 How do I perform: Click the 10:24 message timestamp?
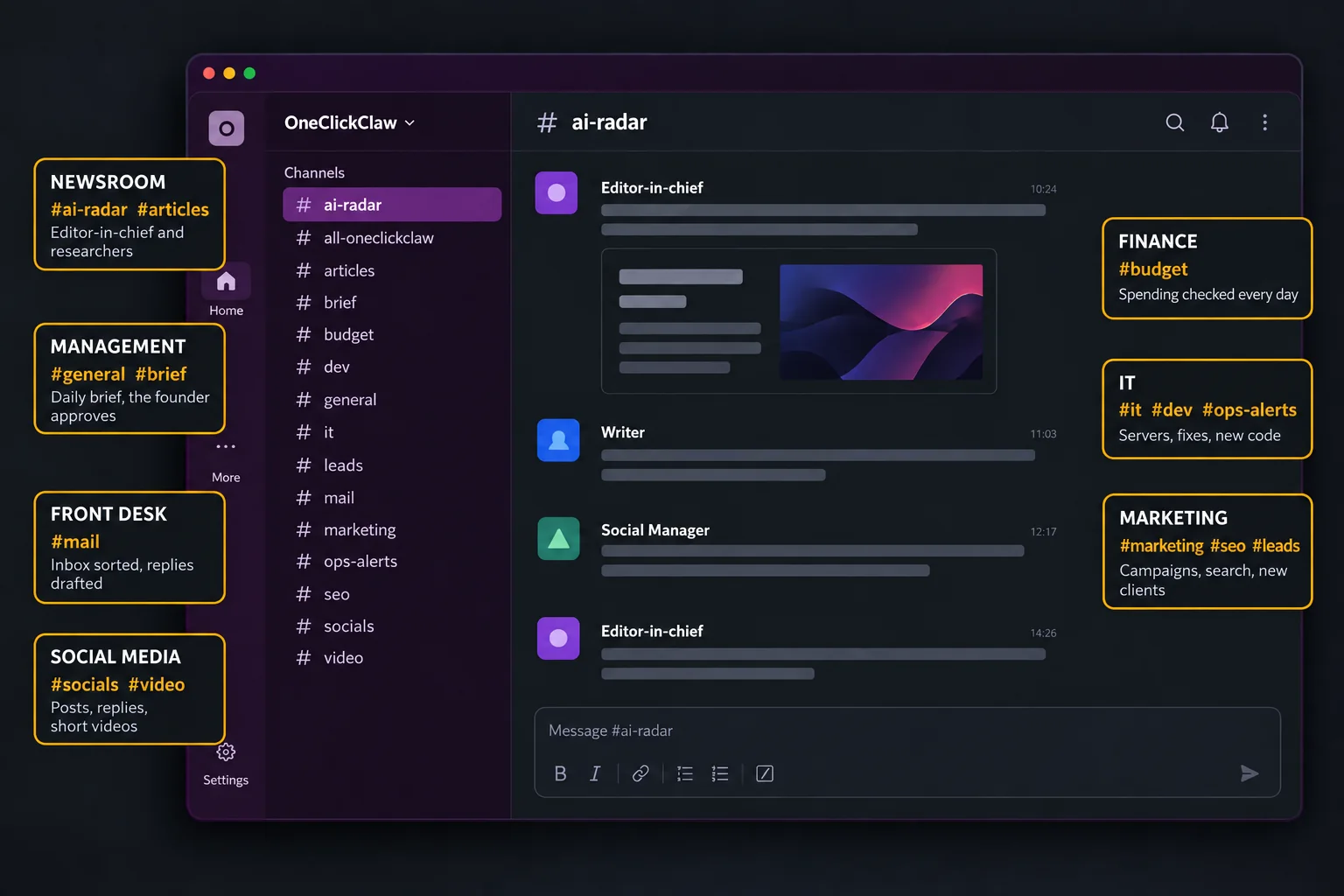pyautogui.click(x=1043, y=189)
